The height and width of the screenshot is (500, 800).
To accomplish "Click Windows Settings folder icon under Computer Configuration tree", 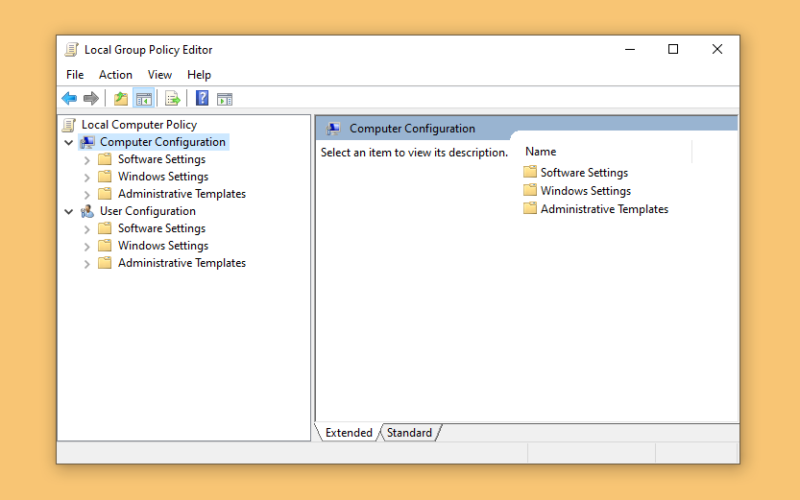I will (x=105, y=177).
